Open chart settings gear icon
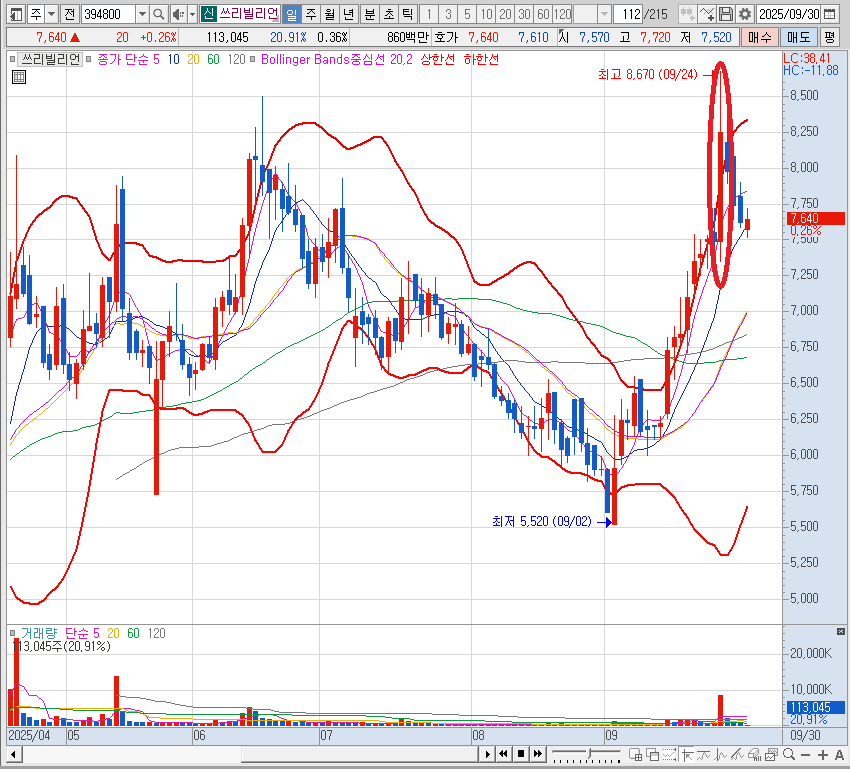The height and width of the screenshot is (769, 850). pyautogui.click(x=744, y=14)
